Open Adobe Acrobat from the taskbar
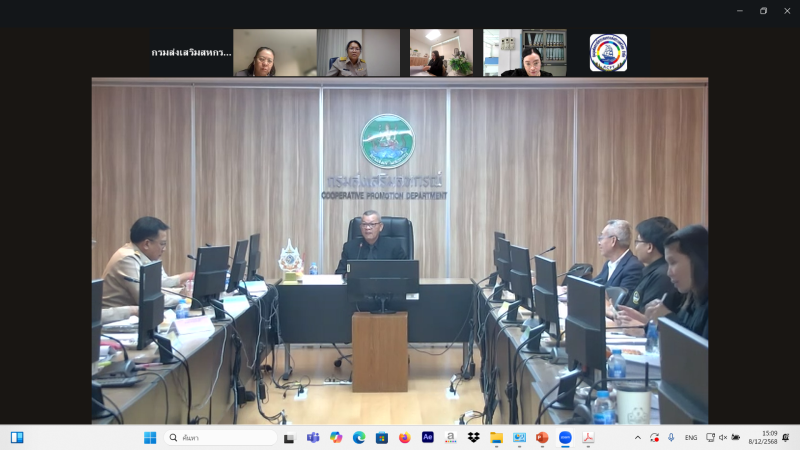 coord(588,437)
